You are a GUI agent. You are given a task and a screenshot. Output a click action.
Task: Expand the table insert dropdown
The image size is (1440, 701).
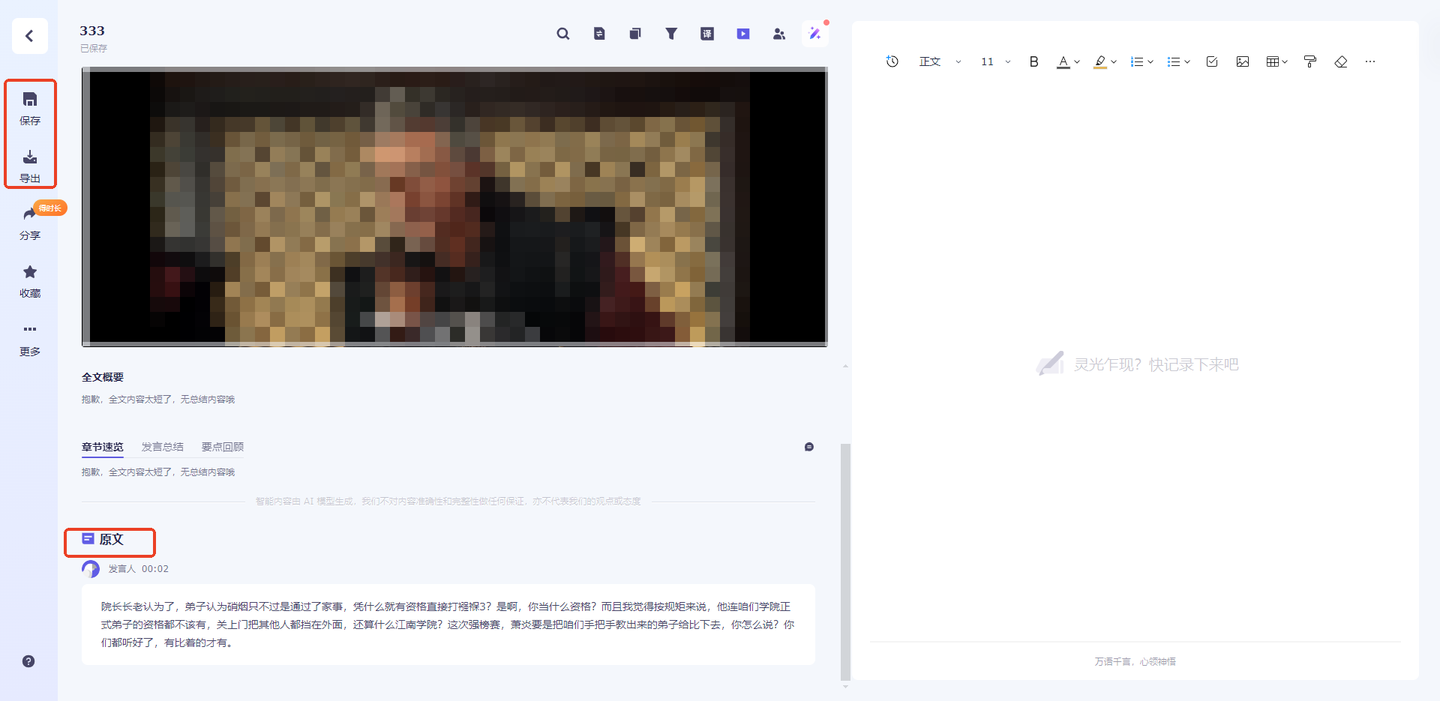pyautogui.click(x=1277, y=62)
